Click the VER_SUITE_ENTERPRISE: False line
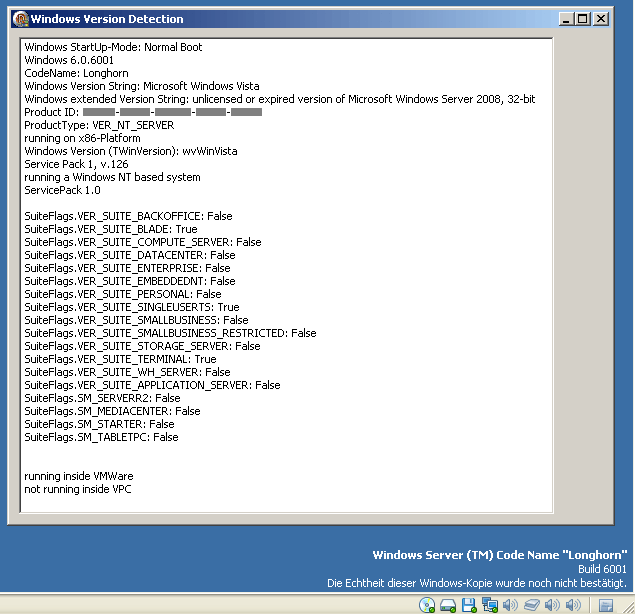The width and height of the screenshot is (635, 614). 127,268
